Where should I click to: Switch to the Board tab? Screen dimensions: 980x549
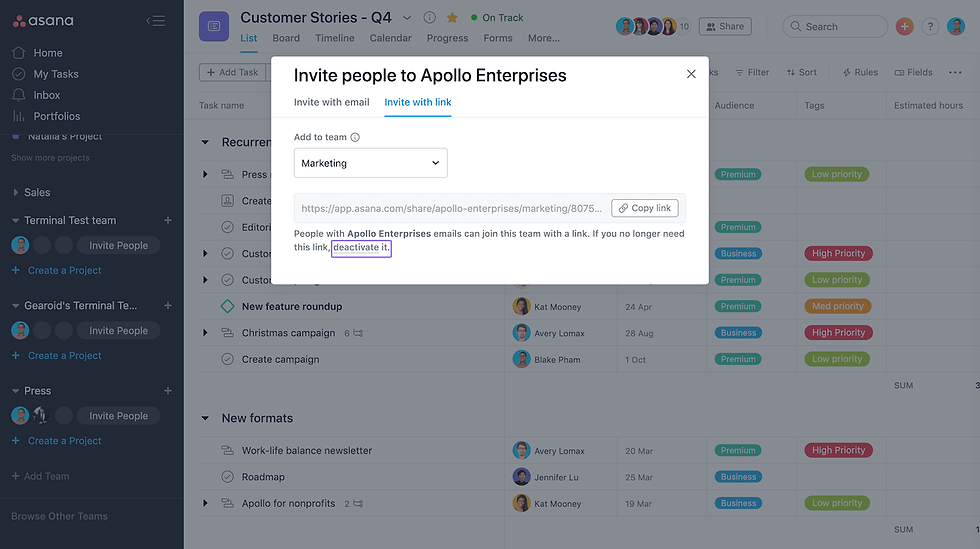tap(286, 38)
